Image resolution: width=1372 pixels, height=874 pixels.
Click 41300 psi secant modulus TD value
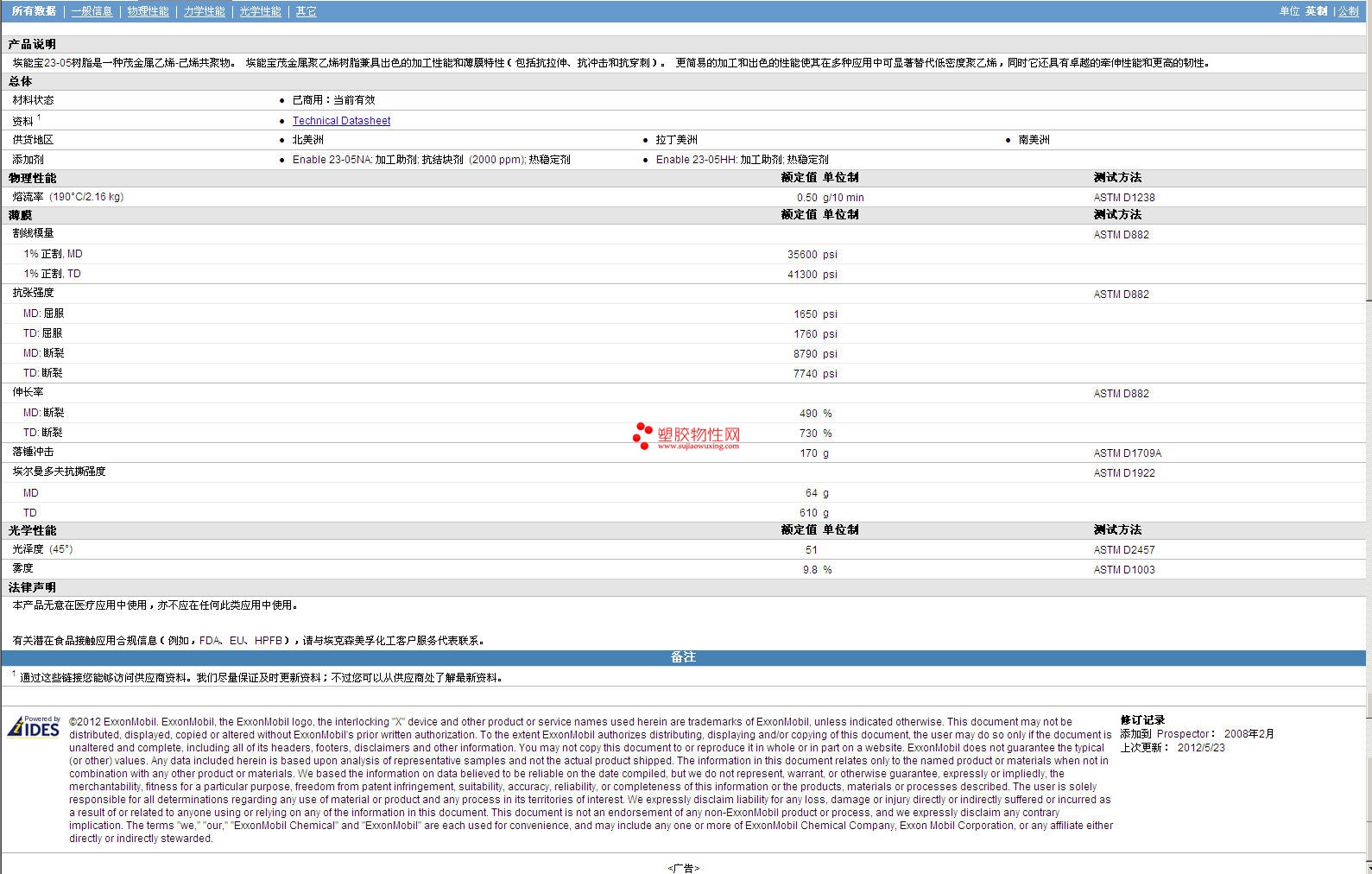812,275
